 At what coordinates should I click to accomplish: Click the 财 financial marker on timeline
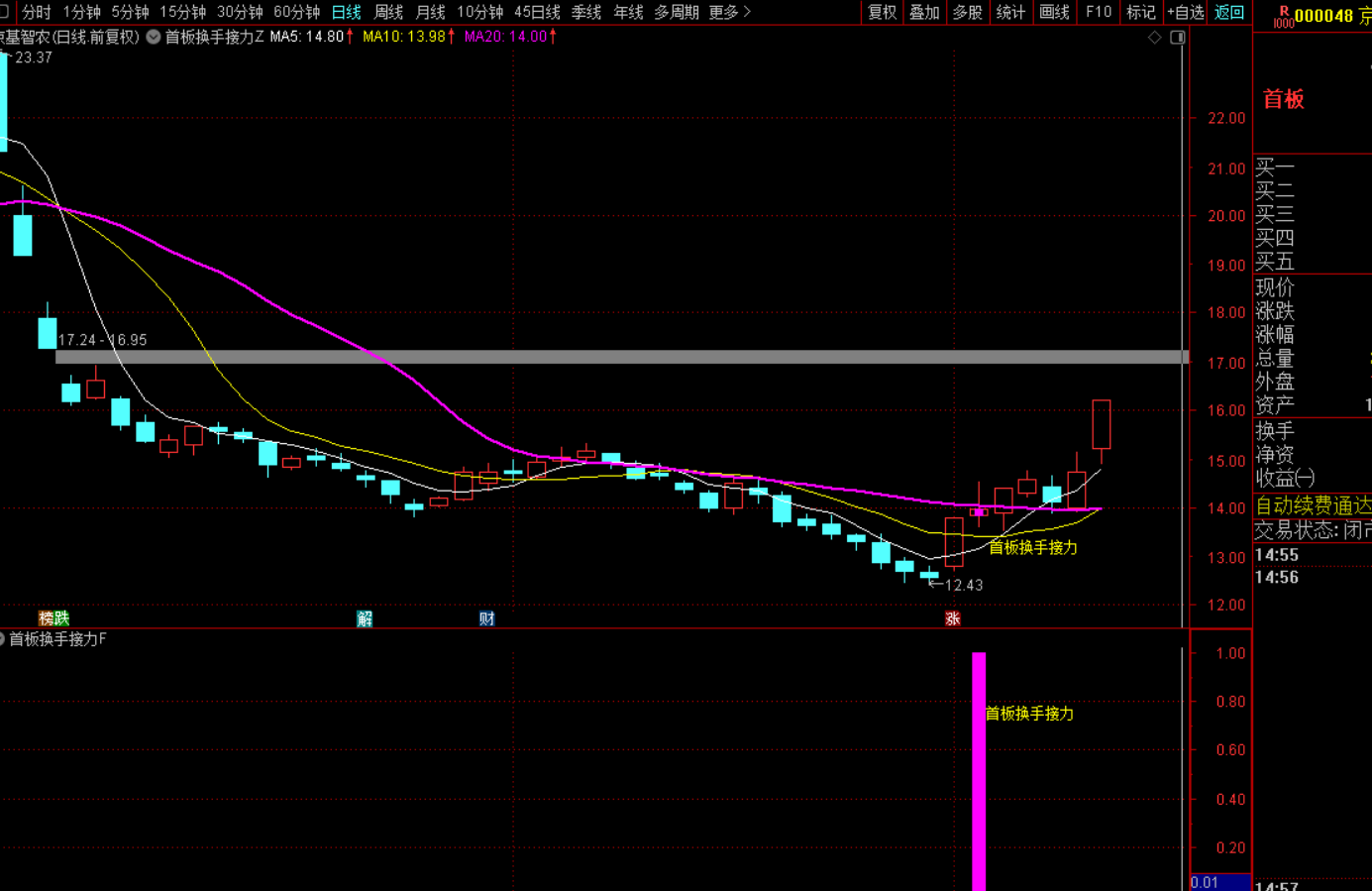click(486, 618)
